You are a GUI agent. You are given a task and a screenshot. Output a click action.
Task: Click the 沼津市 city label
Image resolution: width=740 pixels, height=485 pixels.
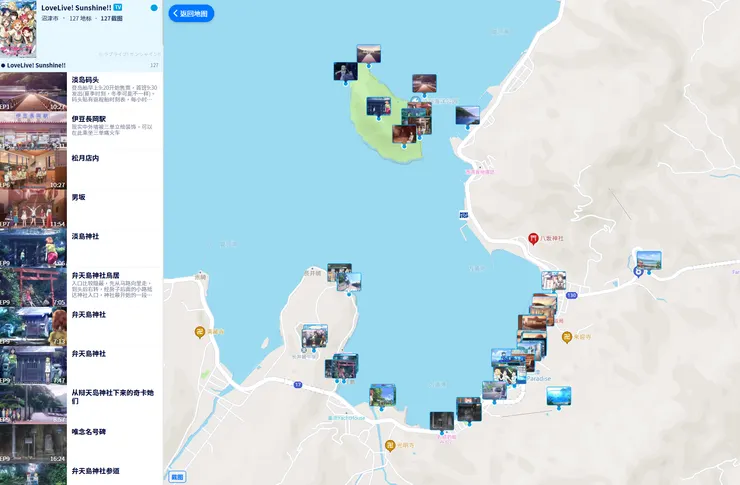pyautogui.click(x=50, y=18)
